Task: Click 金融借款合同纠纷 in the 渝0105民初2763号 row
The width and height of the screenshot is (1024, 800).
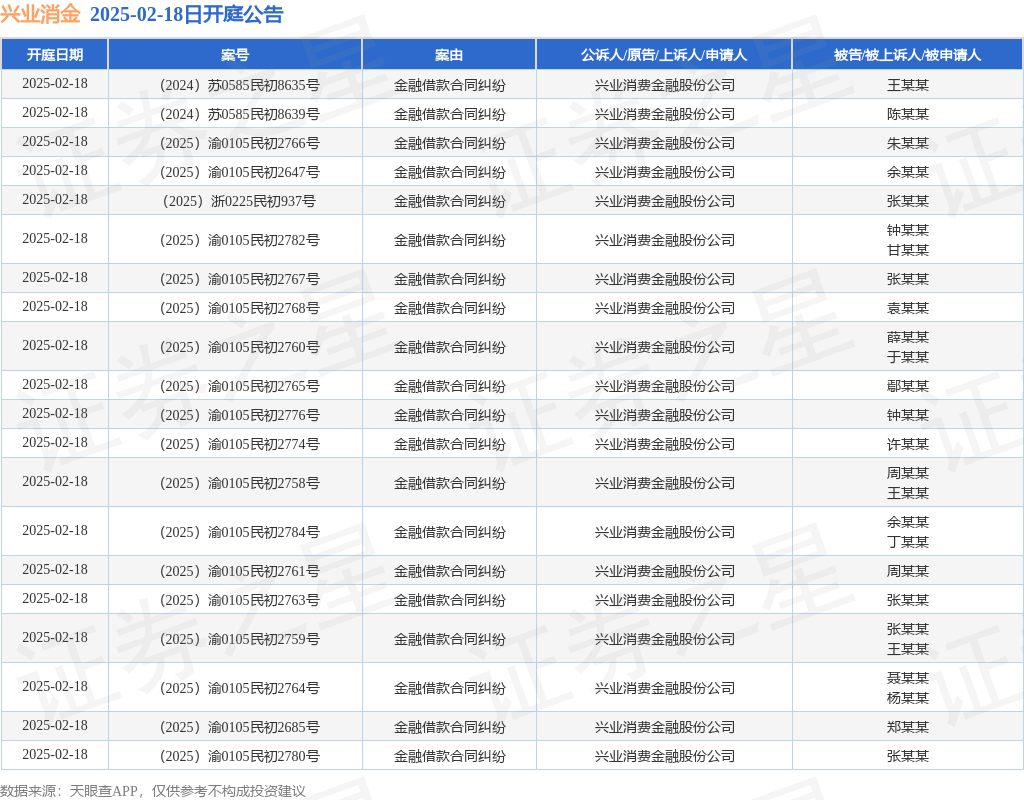Action: [x=449, y=600]
